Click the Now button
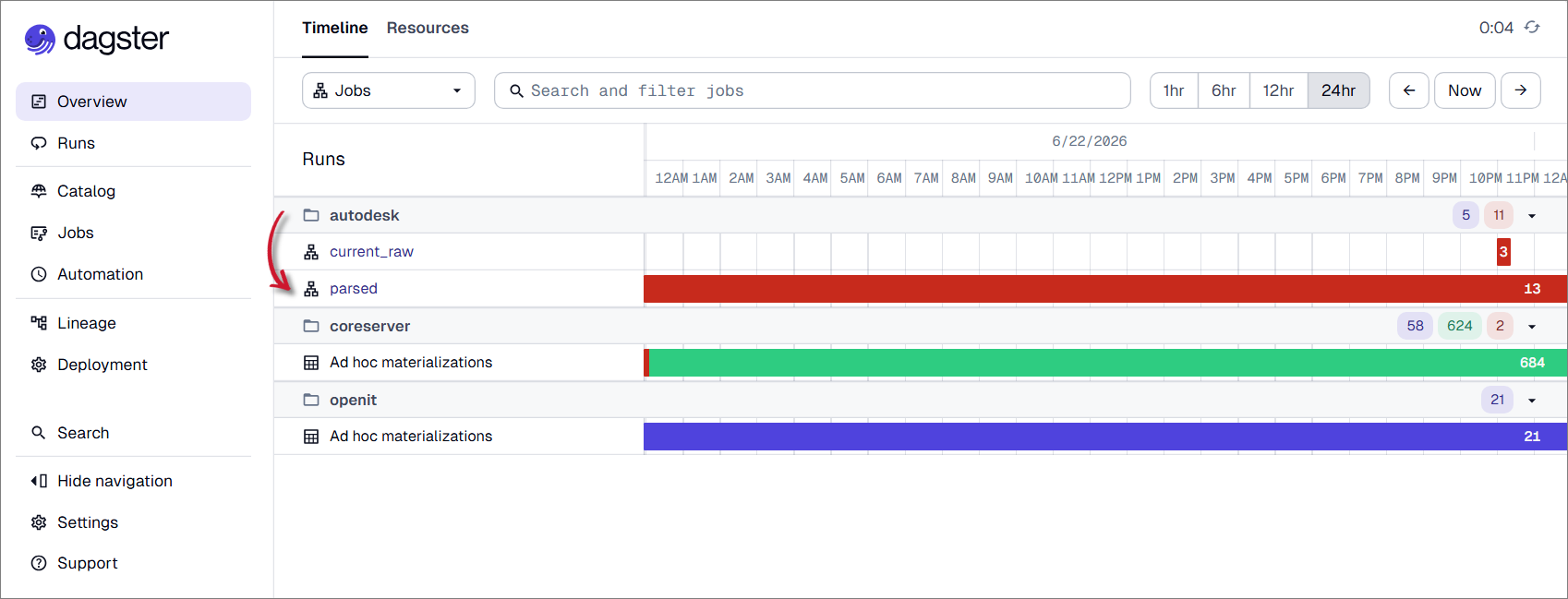The width and height of the screenshot is (1568, 599). pos(1465,90)
